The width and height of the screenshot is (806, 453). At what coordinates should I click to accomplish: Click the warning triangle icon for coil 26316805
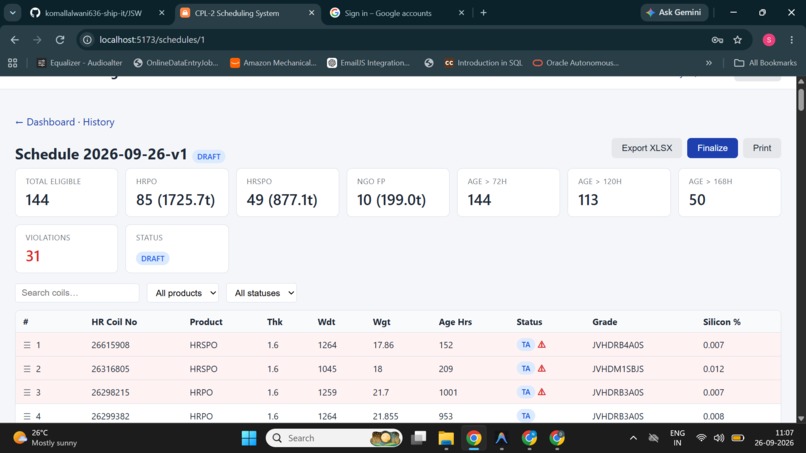[542, 369]
